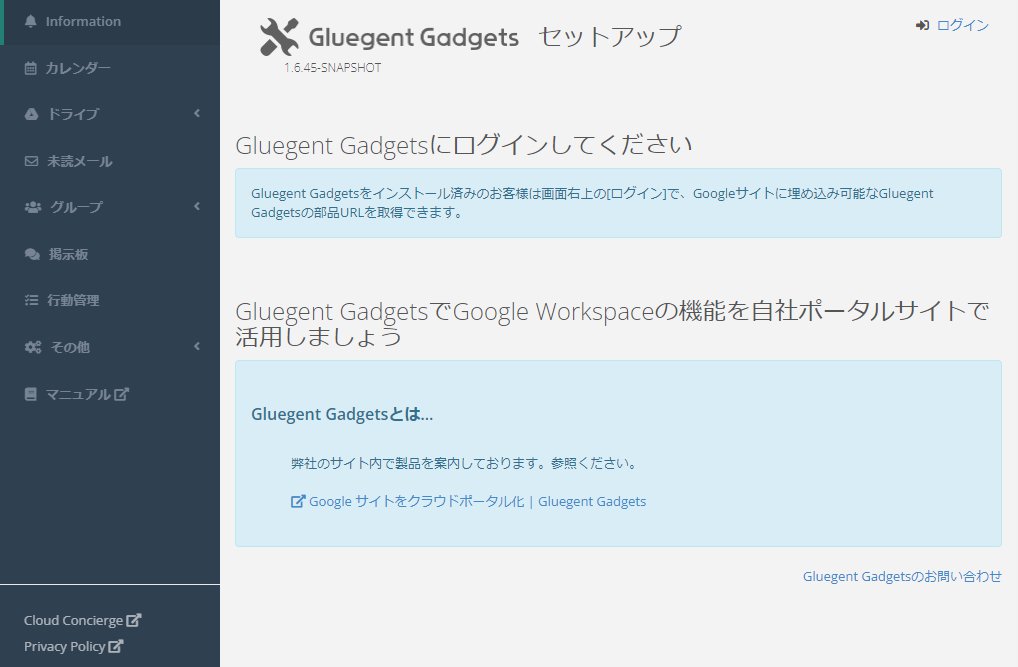
Task: Click the sign-in arrow icon beside ログイン
Action: 923,25
